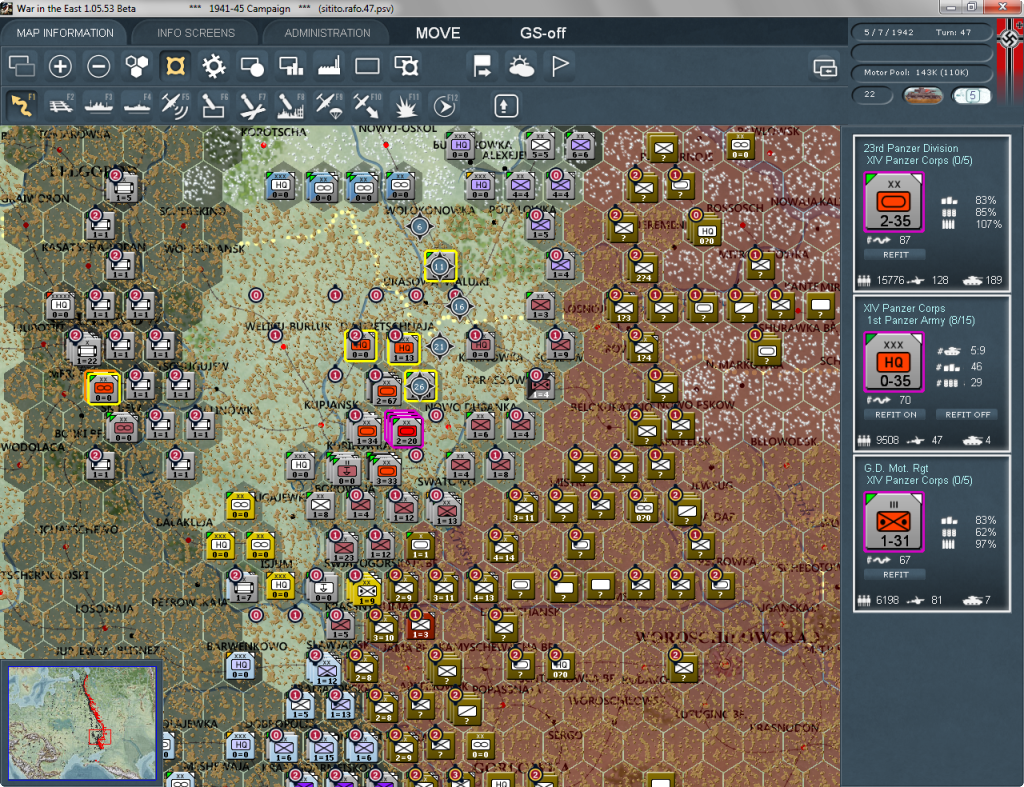1024x787 pixels.
Task: Click the "22" value box
Action: pos(872,95)
